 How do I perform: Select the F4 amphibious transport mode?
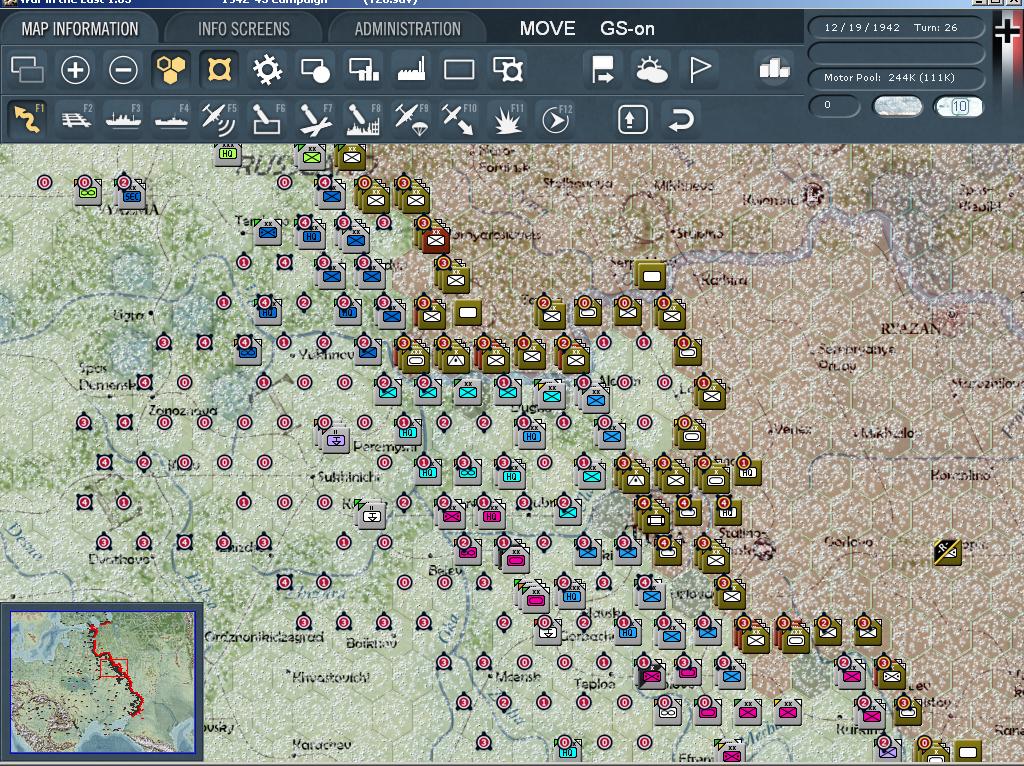pos(171,120)
